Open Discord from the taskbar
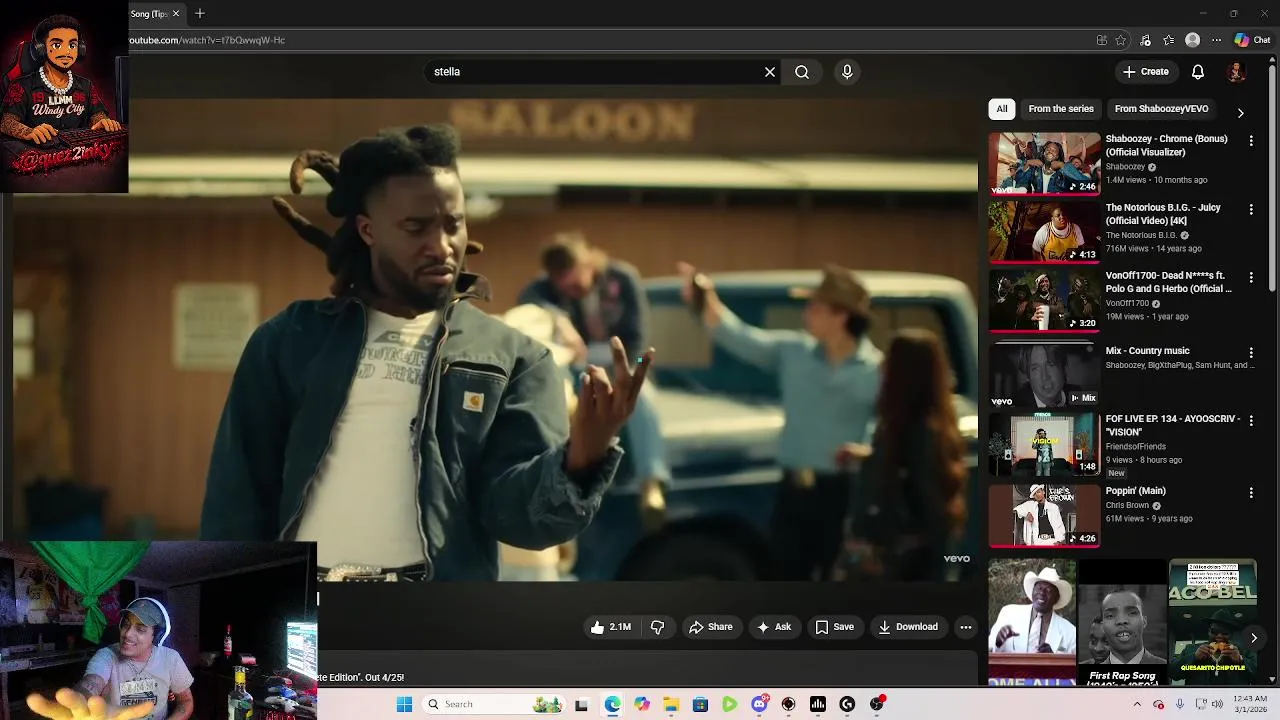 tap(759, 704)
